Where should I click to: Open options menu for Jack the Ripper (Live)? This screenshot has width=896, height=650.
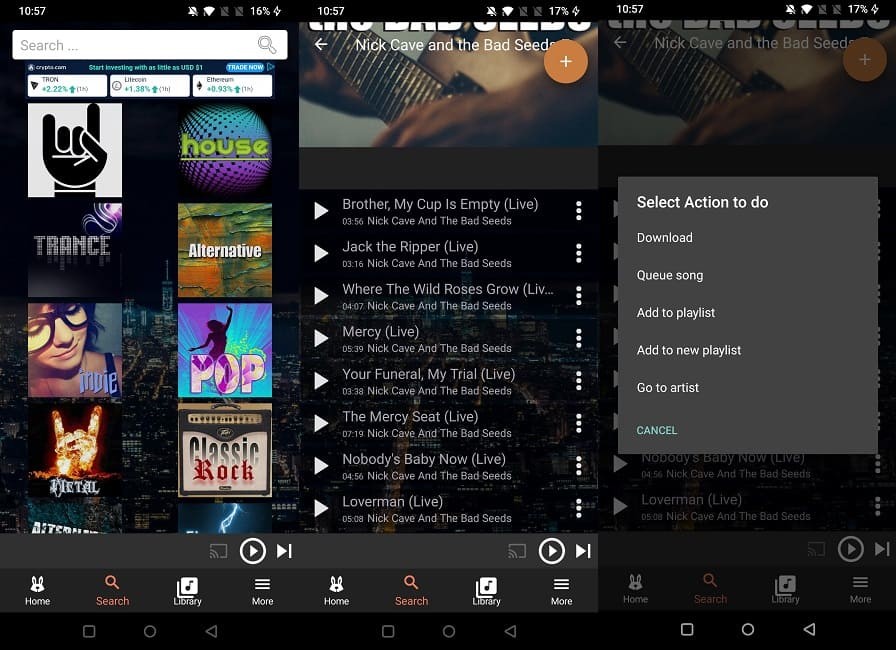point(578,254)
